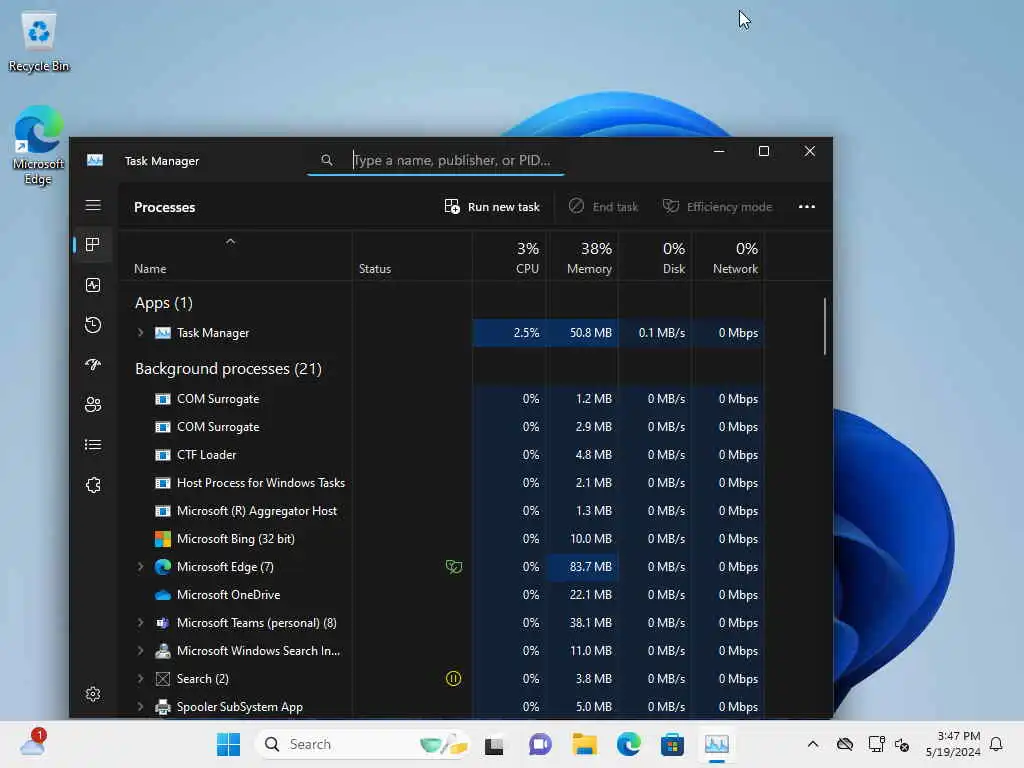
Task: Click the 38.1 MB memory cell for Teams
Action: [583, 623]
